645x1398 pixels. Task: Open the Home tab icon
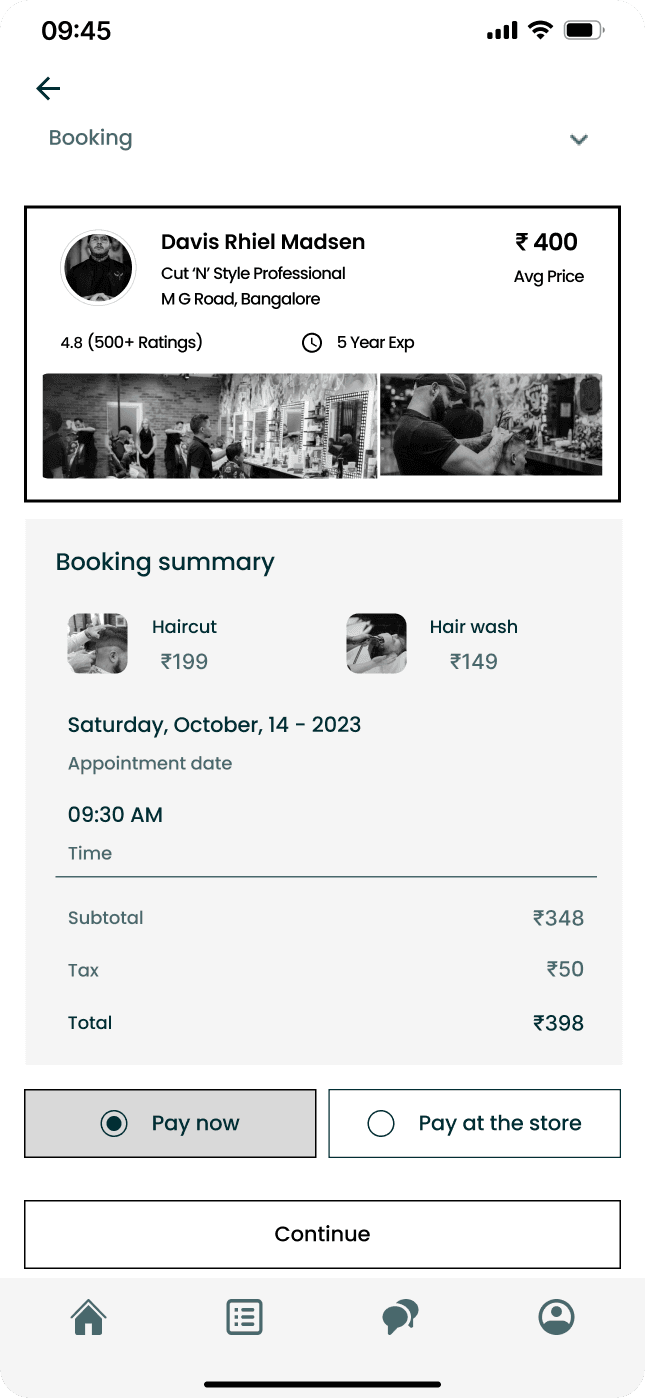coord(88,1317)
